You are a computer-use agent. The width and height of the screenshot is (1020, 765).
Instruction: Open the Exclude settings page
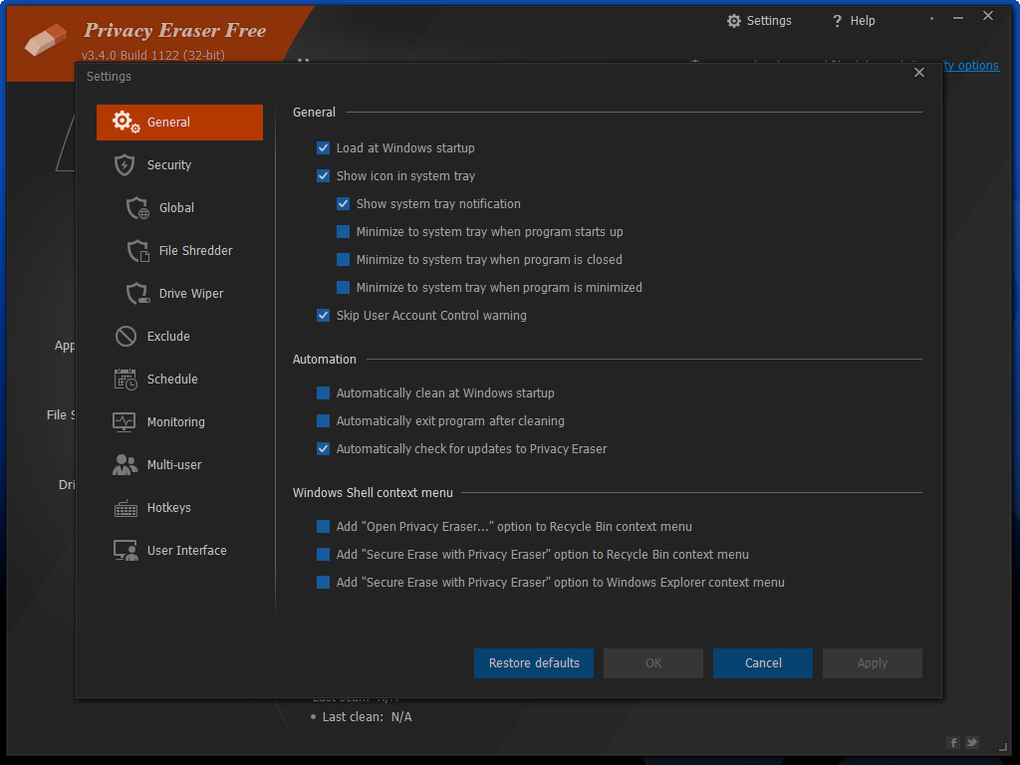180,336
